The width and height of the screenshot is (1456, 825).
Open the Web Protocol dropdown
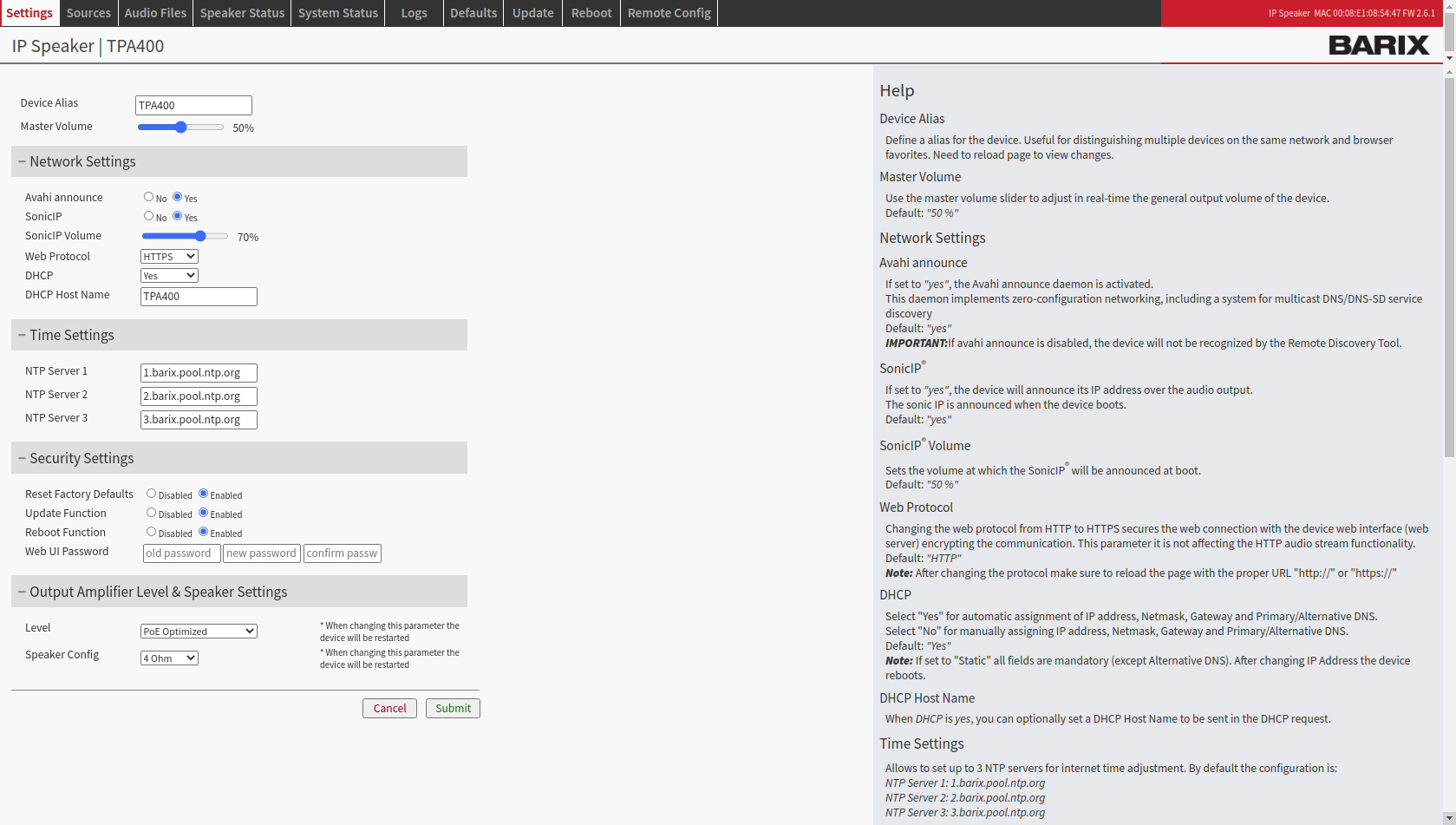[x=169, y=257]
